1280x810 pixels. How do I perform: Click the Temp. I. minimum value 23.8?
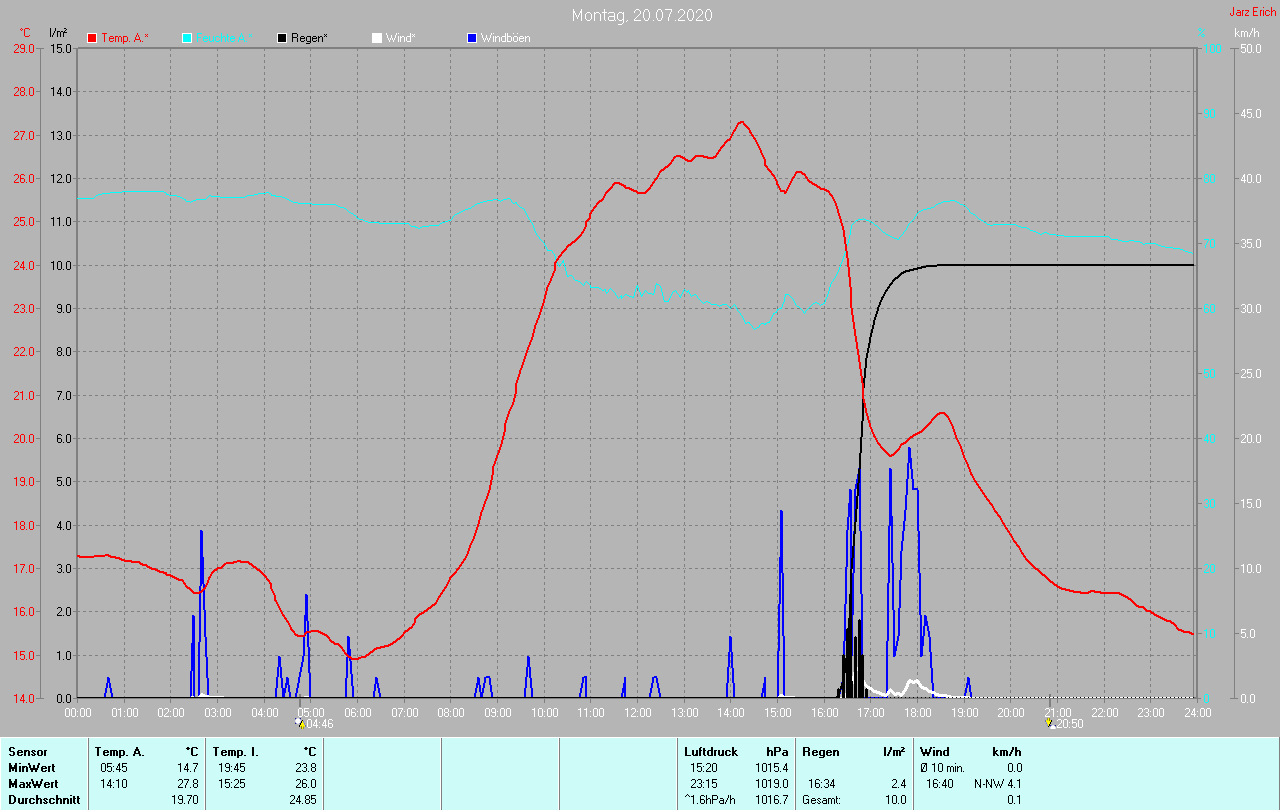[x=304, y=767]
